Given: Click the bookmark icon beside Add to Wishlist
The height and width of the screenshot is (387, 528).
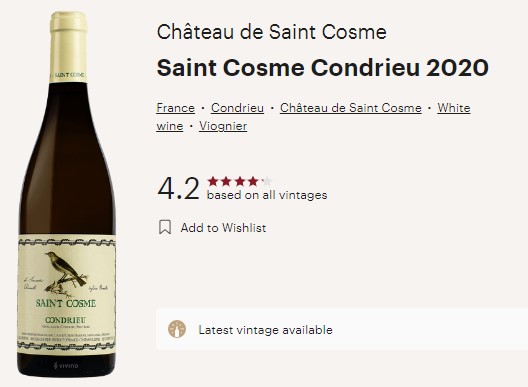Looking at the screenshot, I should [x=165, y=227].
